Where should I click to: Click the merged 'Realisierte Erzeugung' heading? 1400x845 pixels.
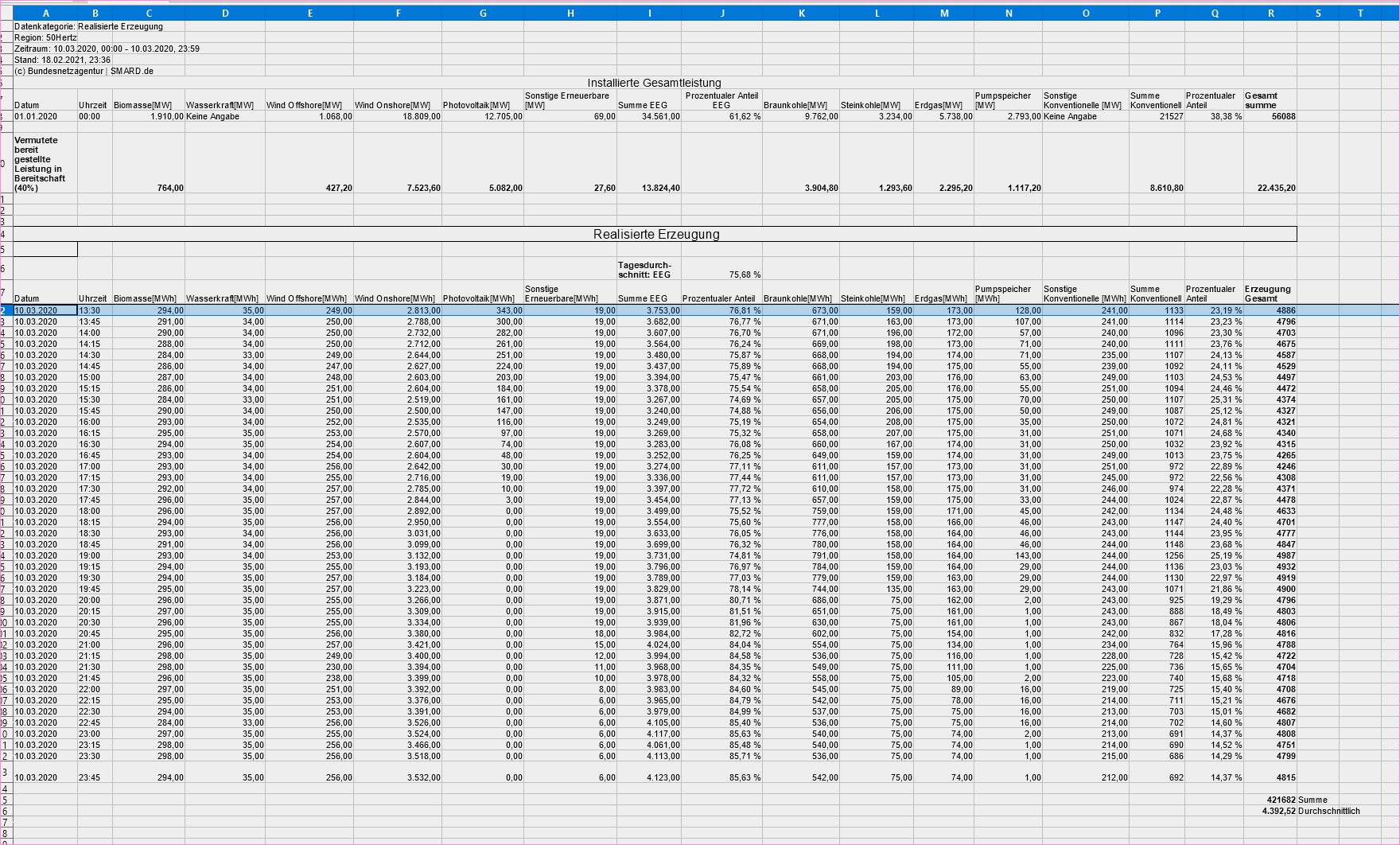pyautogui.click(x=655, y=234)
